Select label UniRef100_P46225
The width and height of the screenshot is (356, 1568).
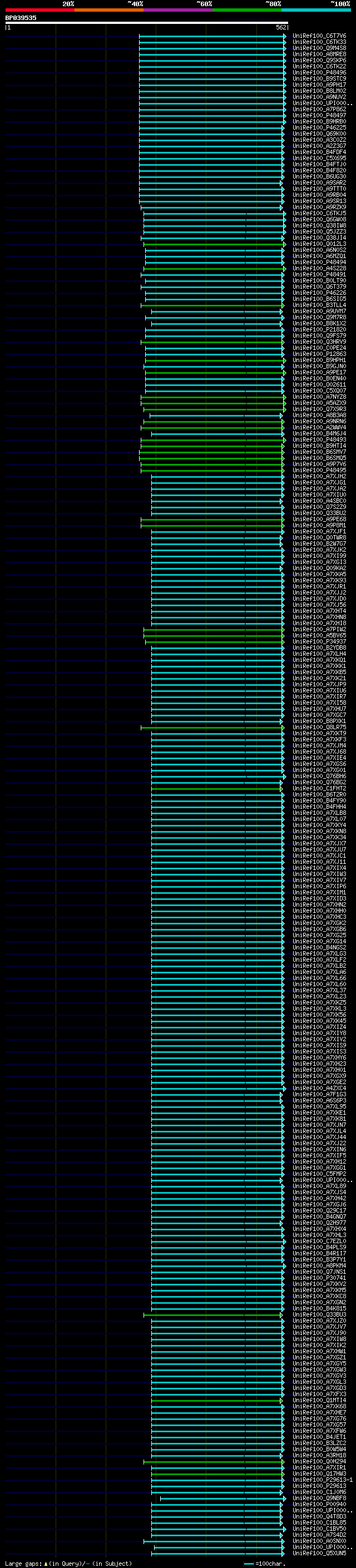point(319,128)
